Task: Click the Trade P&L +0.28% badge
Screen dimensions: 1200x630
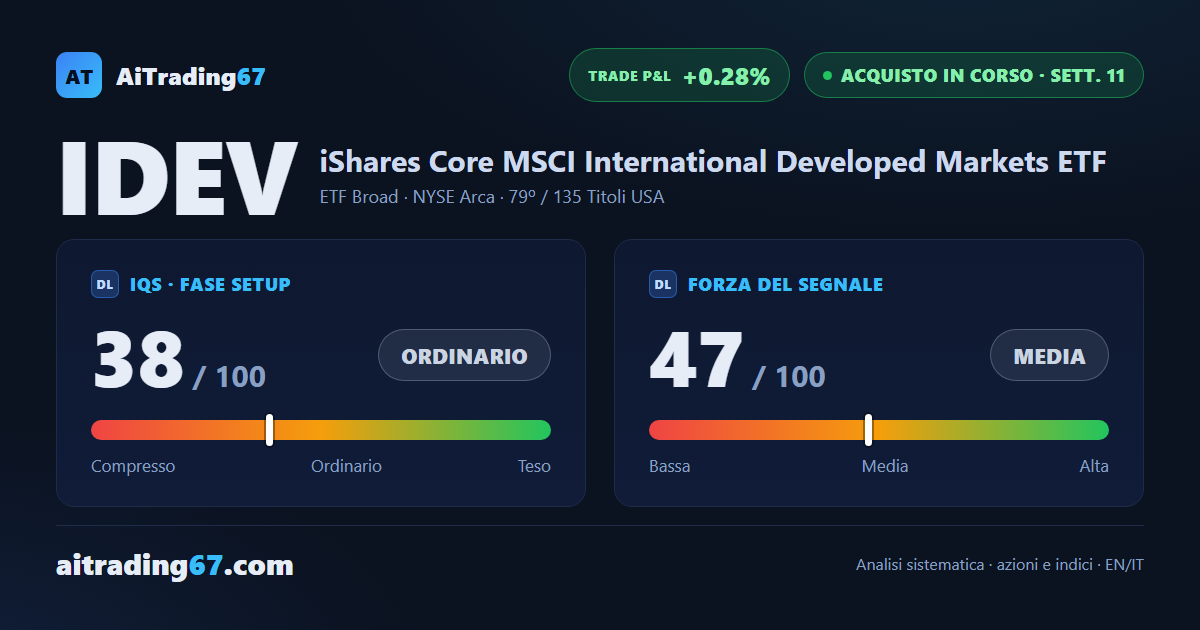Action: (679, 75)
